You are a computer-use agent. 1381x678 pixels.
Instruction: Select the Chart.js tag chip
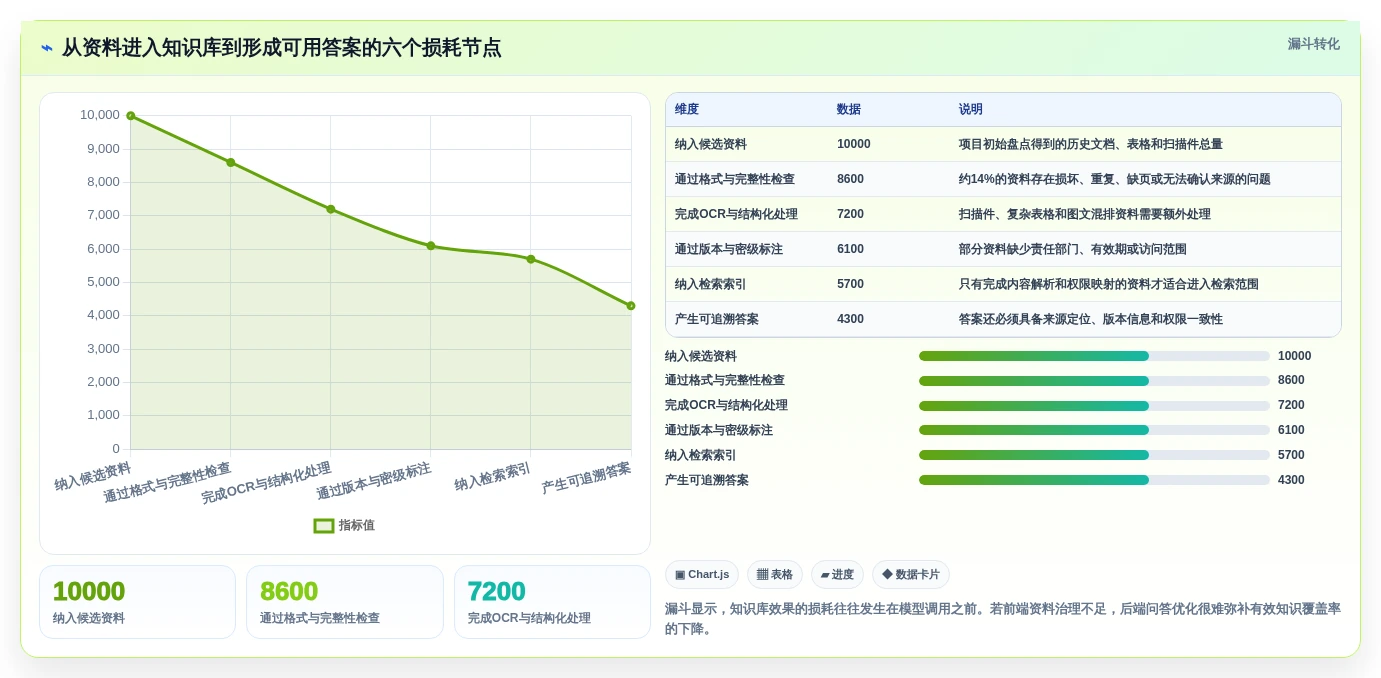(x=702, y=575)
